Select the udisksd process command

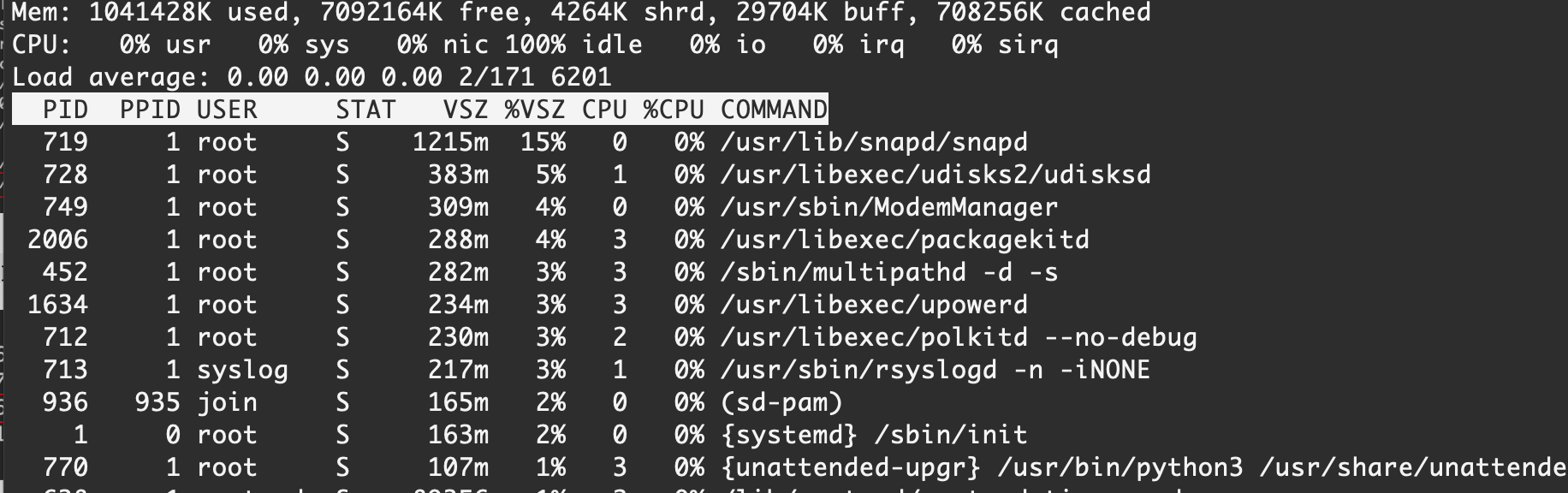pos(935,175)
